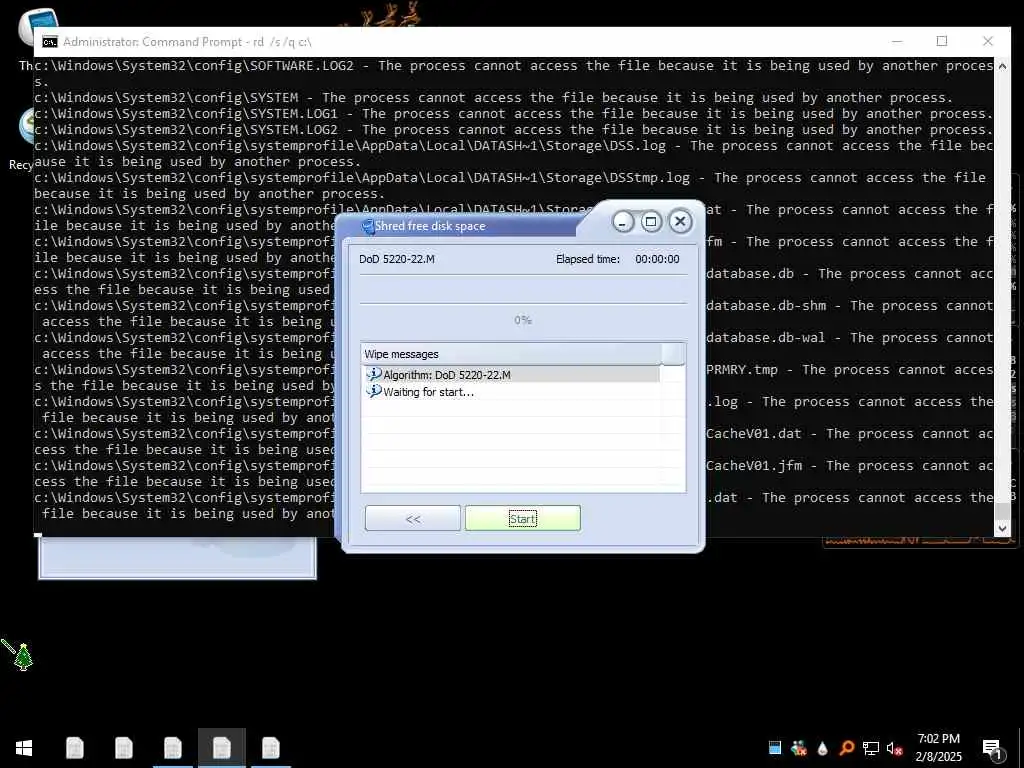Open the clock showing 7:02 PM
The width and height of the screenshot is (1024, 768).
(x=938, y=748)
